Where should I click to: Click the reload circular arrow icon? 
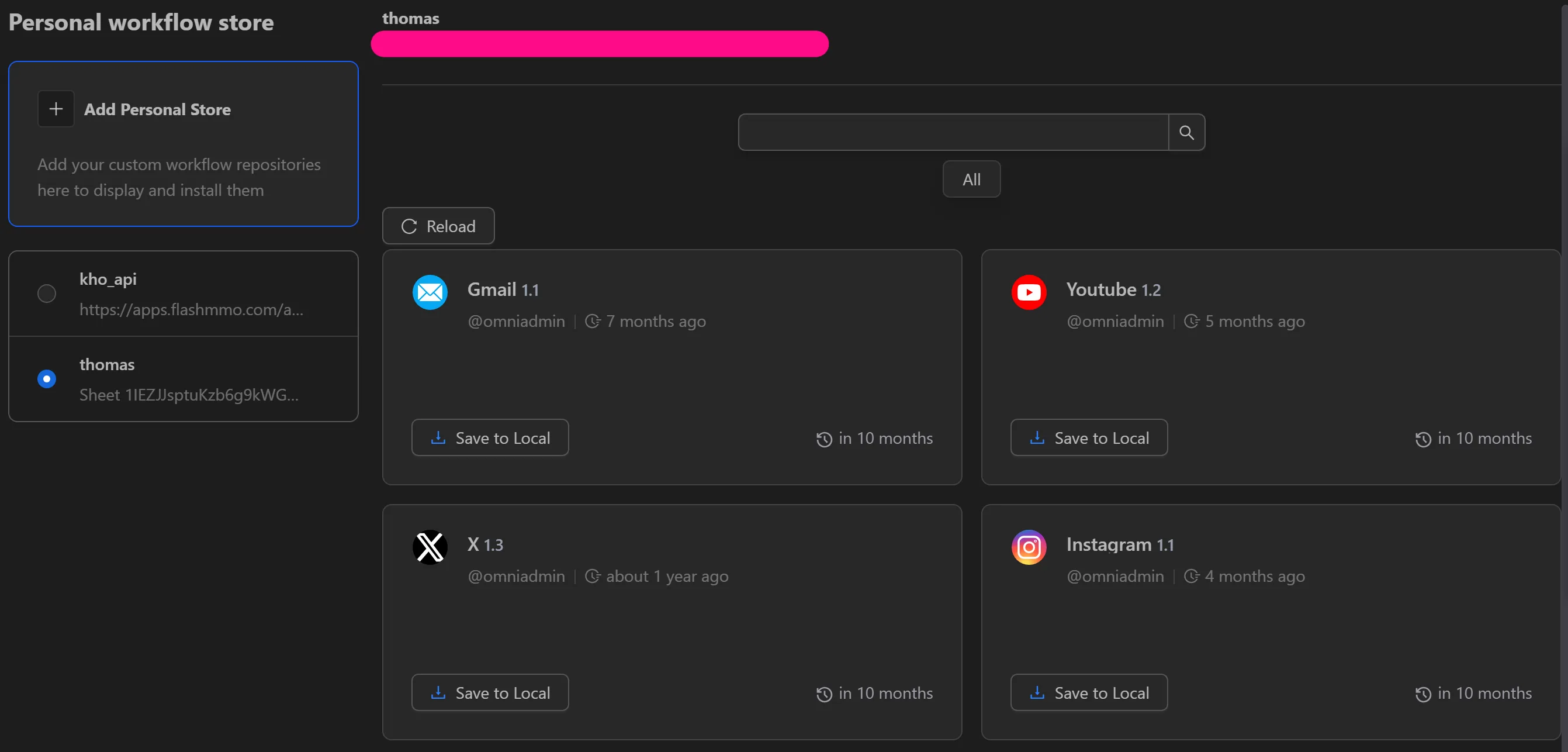pos(409,226)
